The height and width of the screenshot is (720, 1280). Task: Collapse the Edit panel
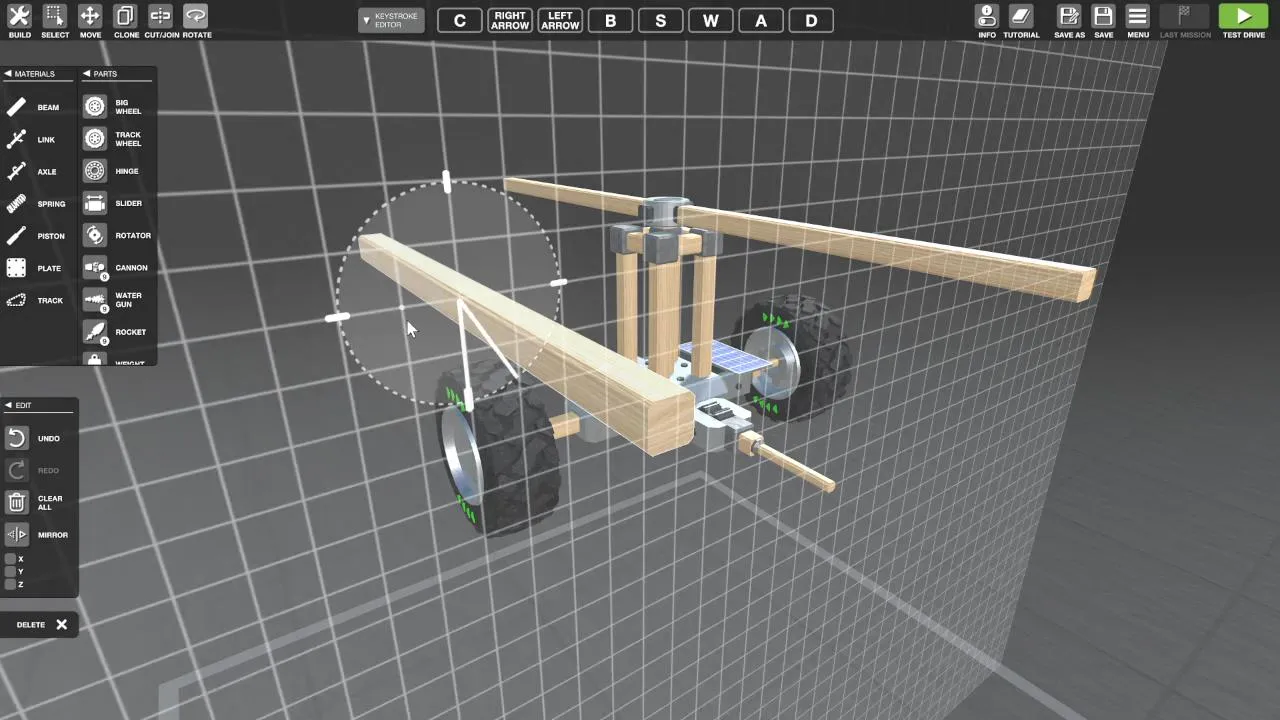[8, 405]
